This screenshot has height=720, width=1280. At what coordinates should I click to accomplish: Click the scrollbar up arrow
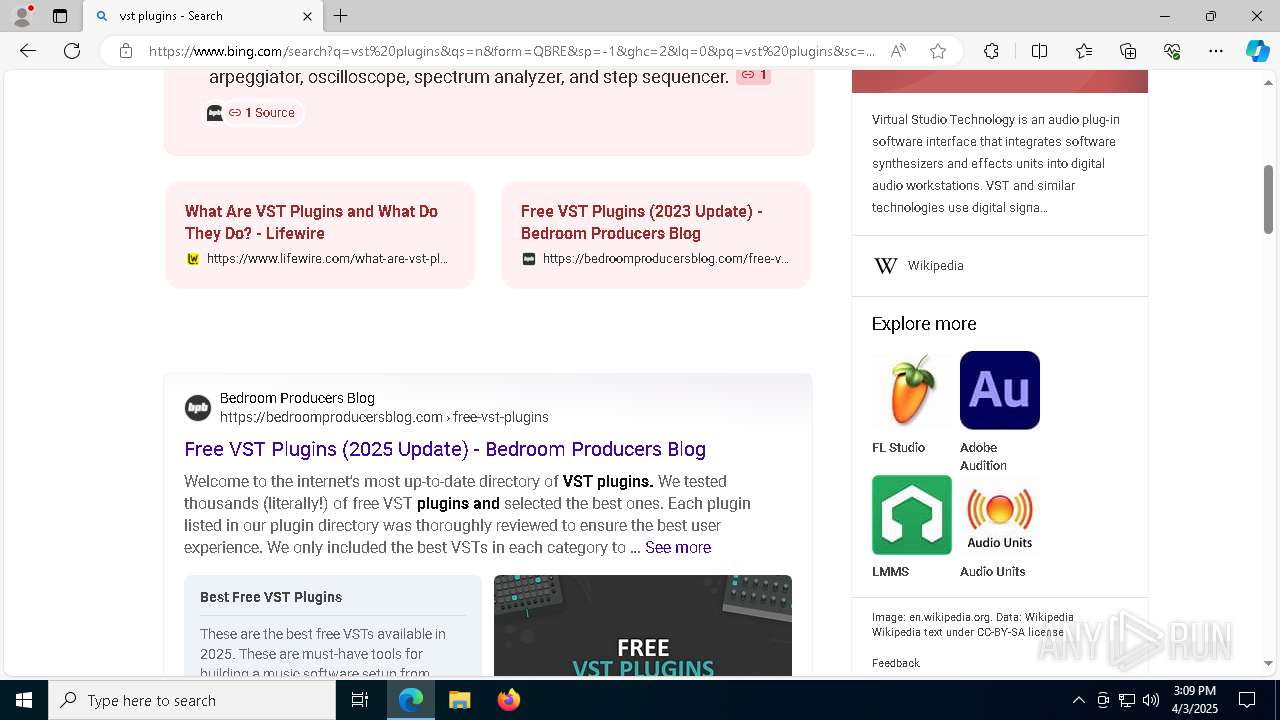[x=1268, y=82]
